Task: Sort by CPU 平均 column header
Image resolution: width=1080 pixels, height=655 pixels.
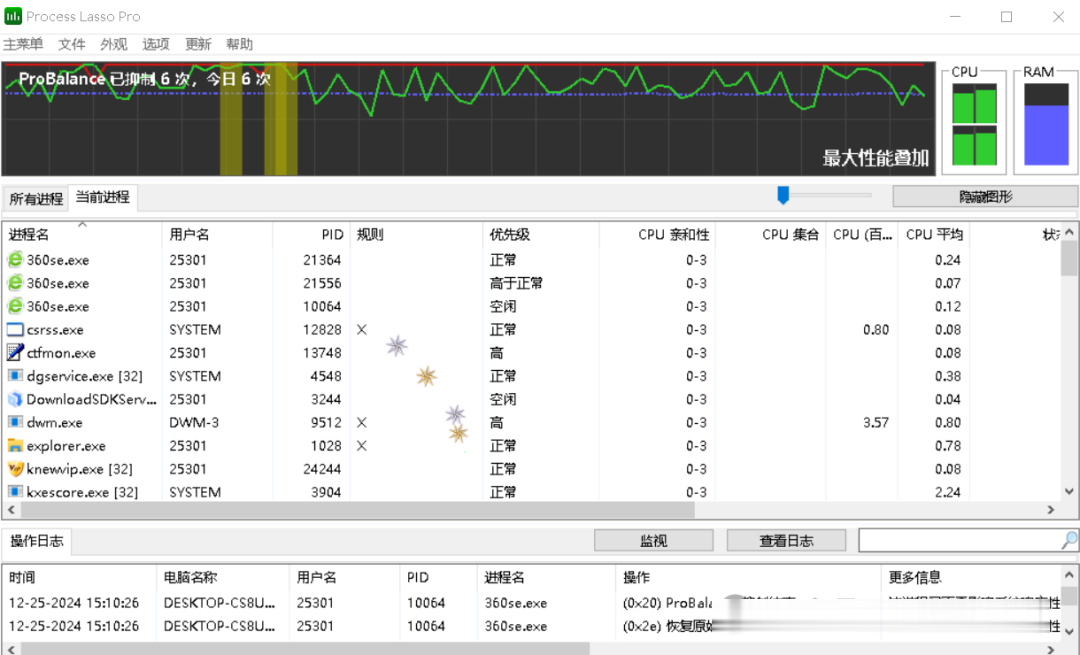Action: coord(933,234)
